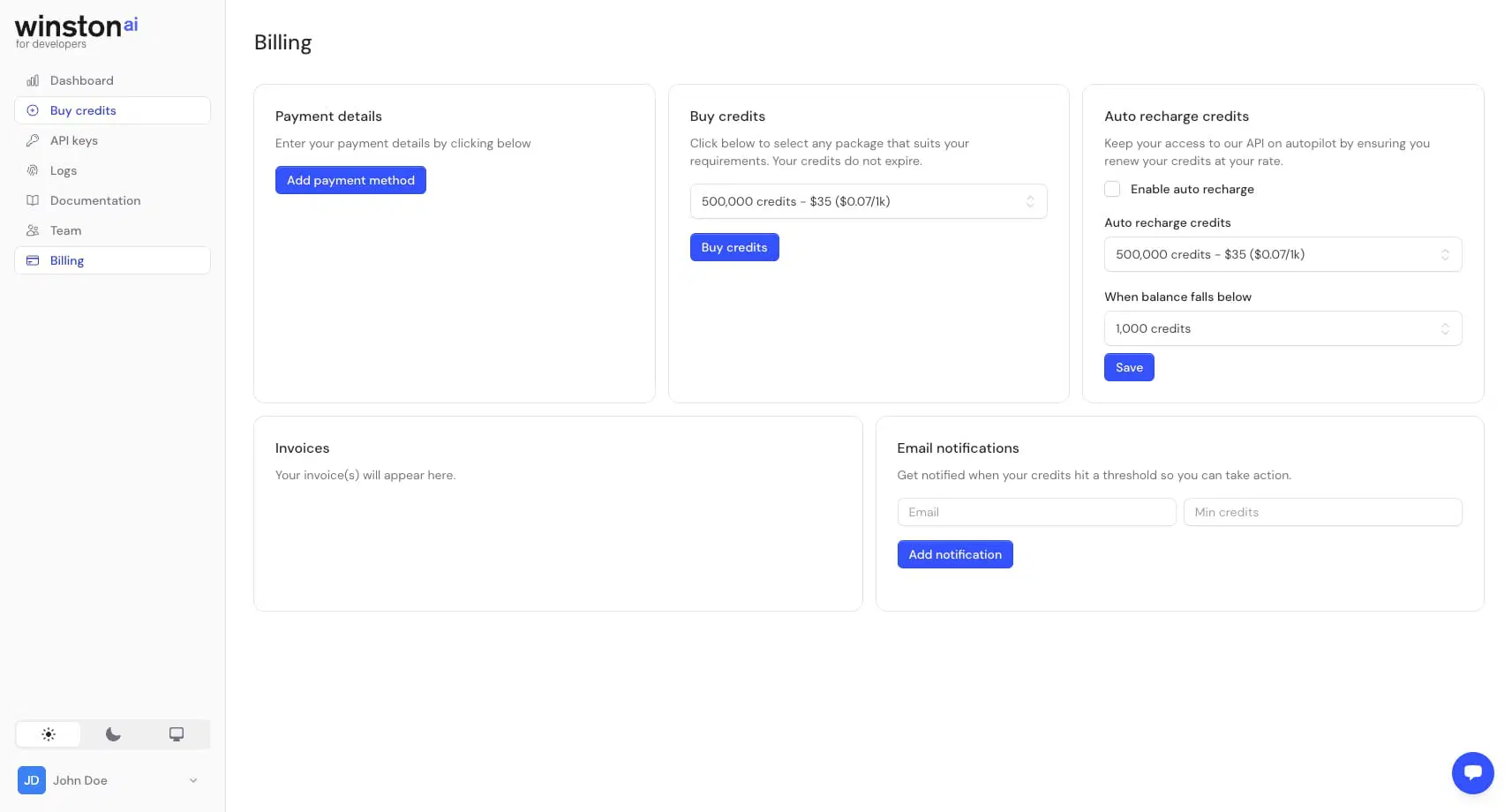
Task: Enable auto recharge checkbox
Action: coord(1112,189)
